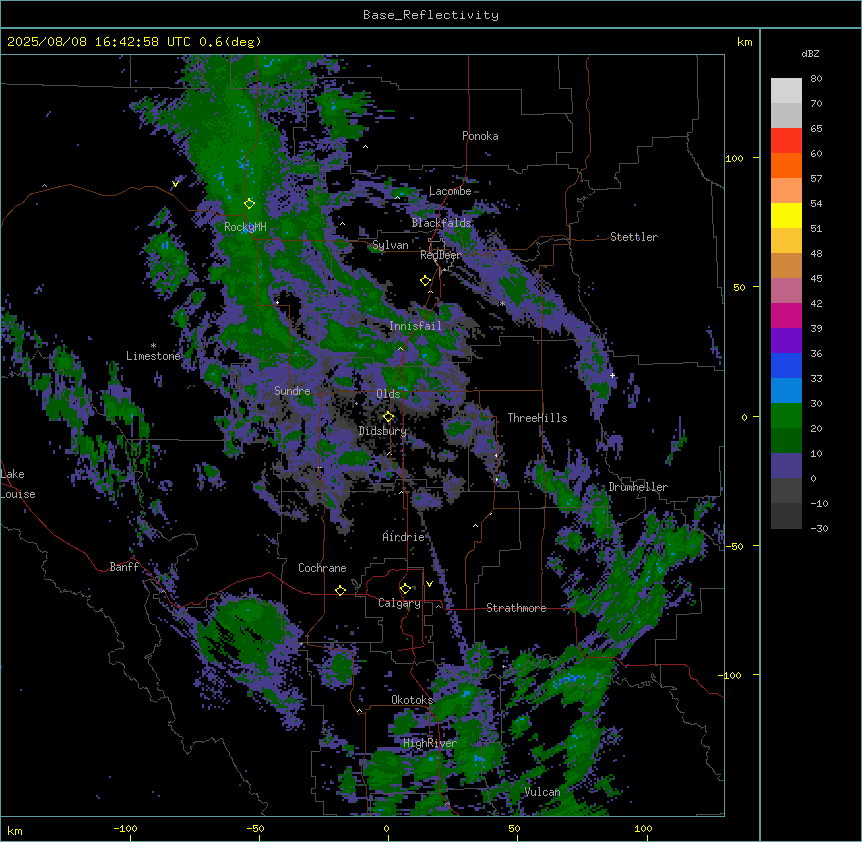Click the dBZ legend heading
This screenshot has width=862, height=842.
tap(810, 54)
